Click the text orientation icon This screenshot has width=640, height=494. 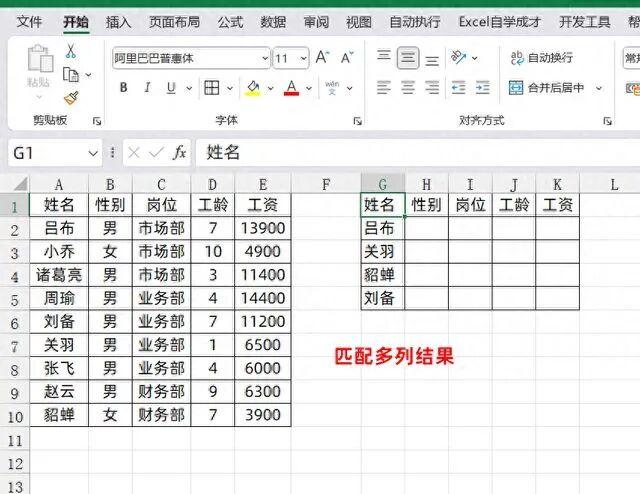(458, 58)
